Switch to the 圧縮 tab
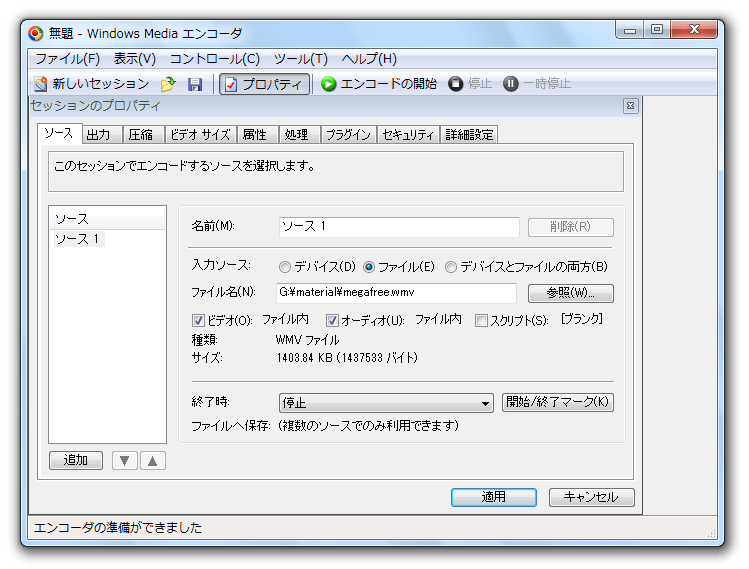 (143, 135)
